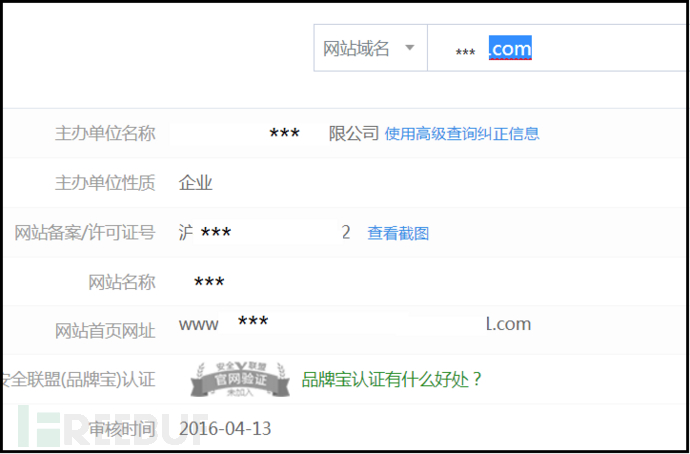
Task: Select the 网站备案/许可证号 label
Action: 85,233
